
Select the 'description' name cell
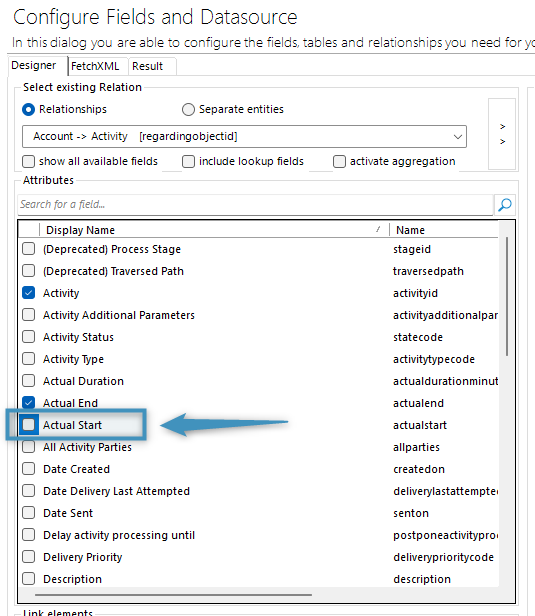[x=422, y=579]
